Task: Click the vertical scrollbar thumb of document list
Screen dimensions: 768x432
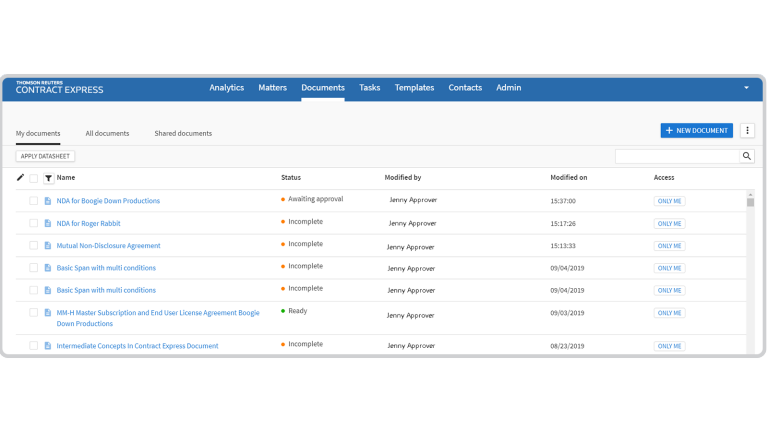Action: (750, 202)
